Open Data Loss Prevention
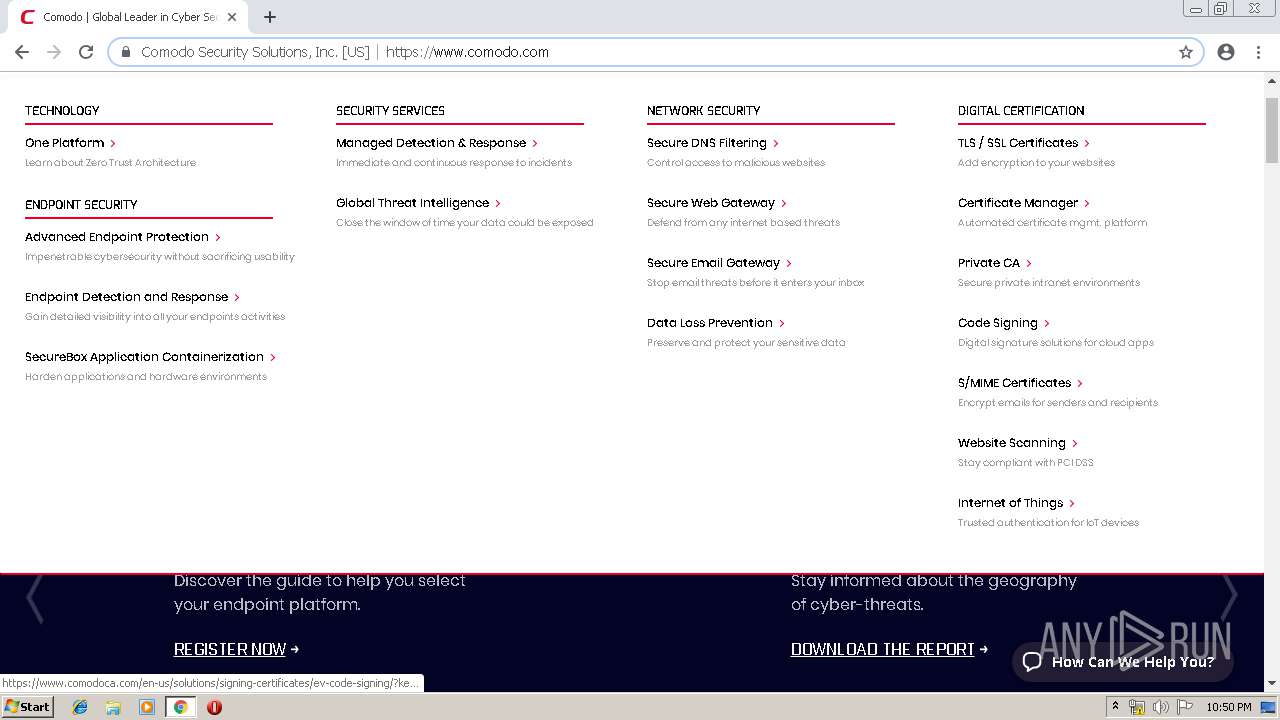Image resolution: width=1280 pixels, height=720 pixels. (x=710, y=323)
